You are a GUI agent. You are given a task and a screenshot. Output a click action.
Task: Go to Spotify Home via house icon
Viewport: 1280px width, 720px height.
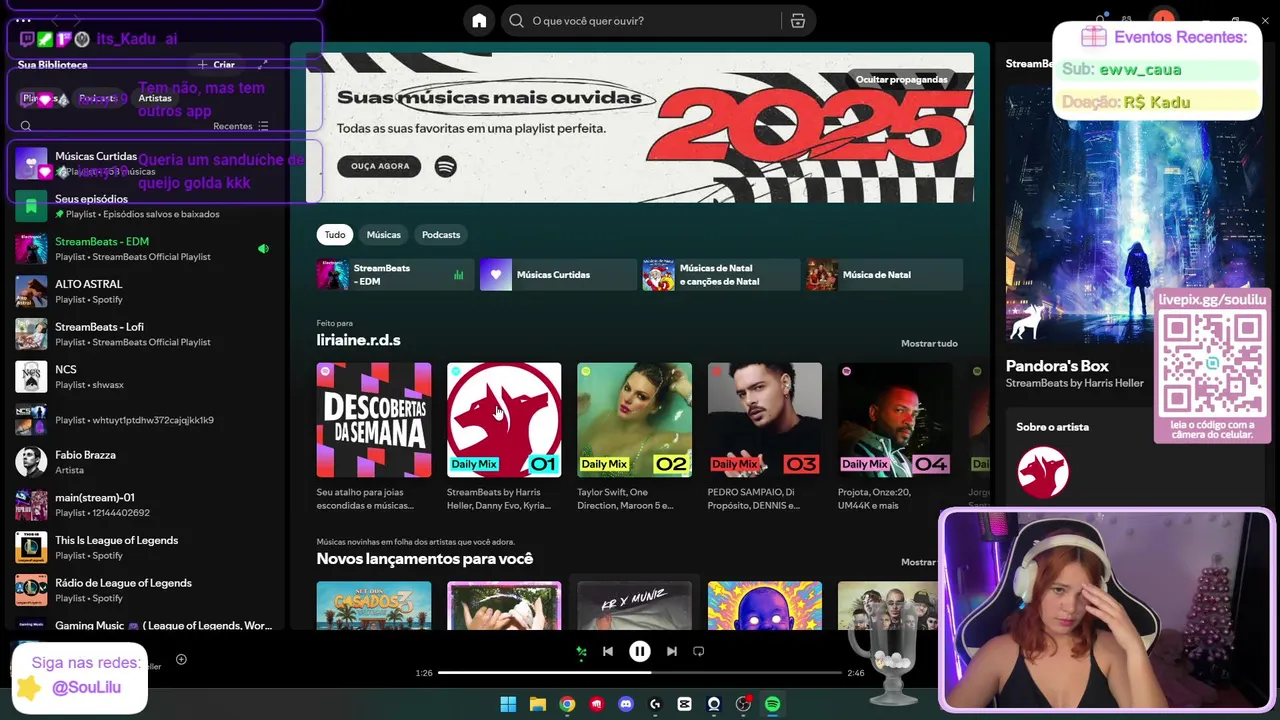[x=479, y=21]
